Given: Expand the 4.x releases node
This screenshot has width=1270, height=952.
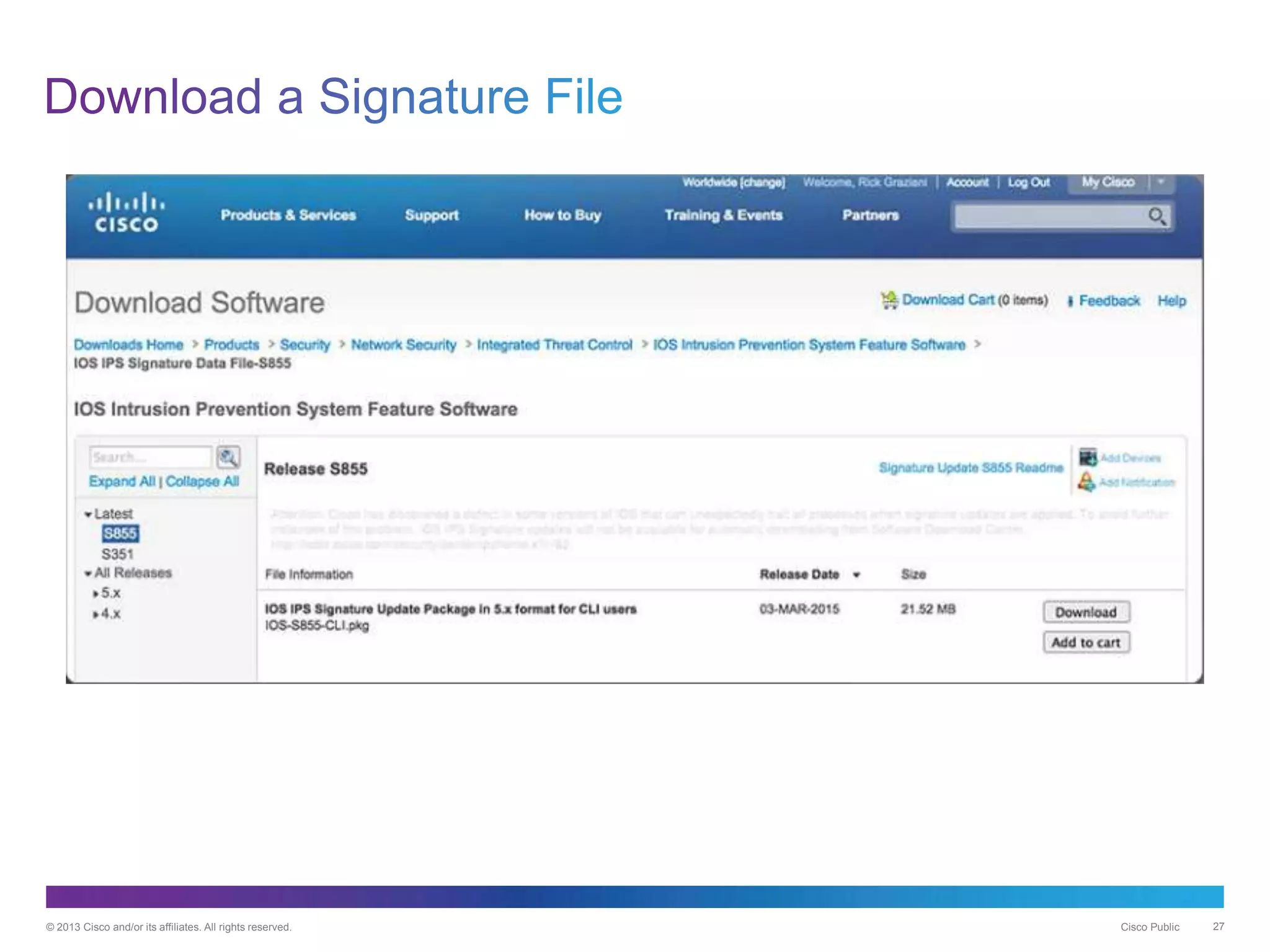Looking at the screenshot, I should click(x=95, y=615).
